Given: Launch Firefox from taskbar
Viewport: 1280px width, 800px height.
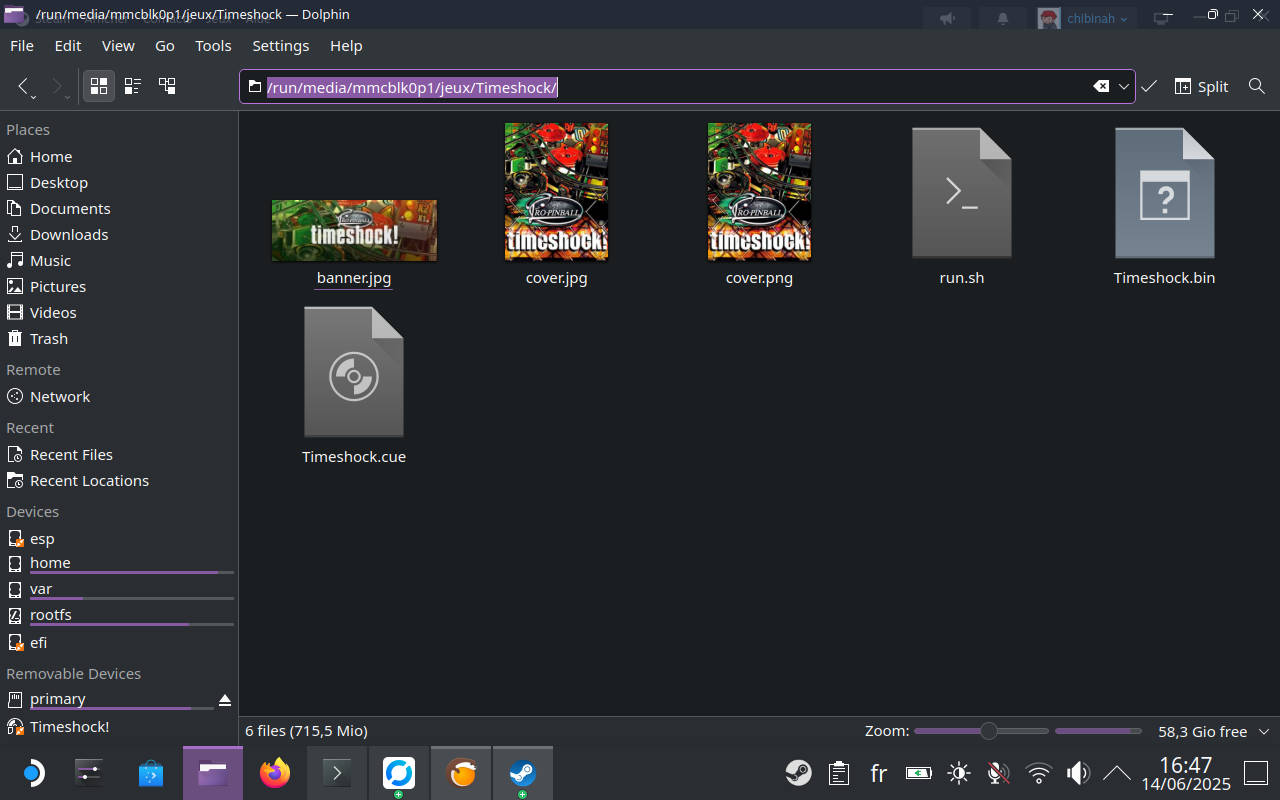Looking at the screenshot, I should tap(274, 773).
